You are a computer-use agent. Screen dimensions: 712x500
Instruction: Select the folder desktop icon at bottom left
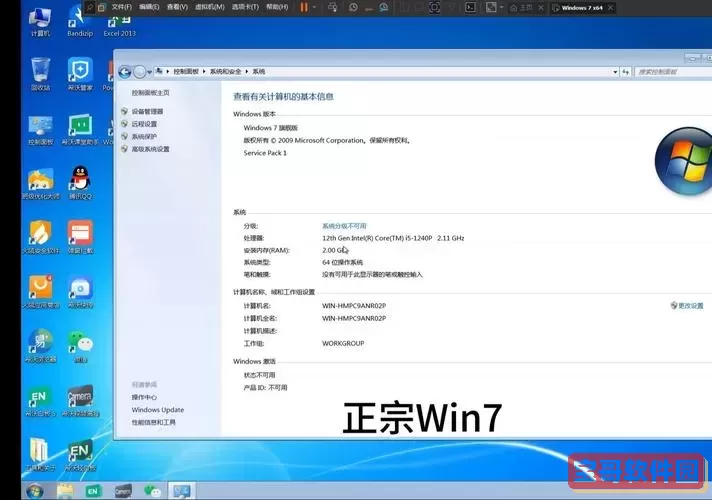coord(39,454)
